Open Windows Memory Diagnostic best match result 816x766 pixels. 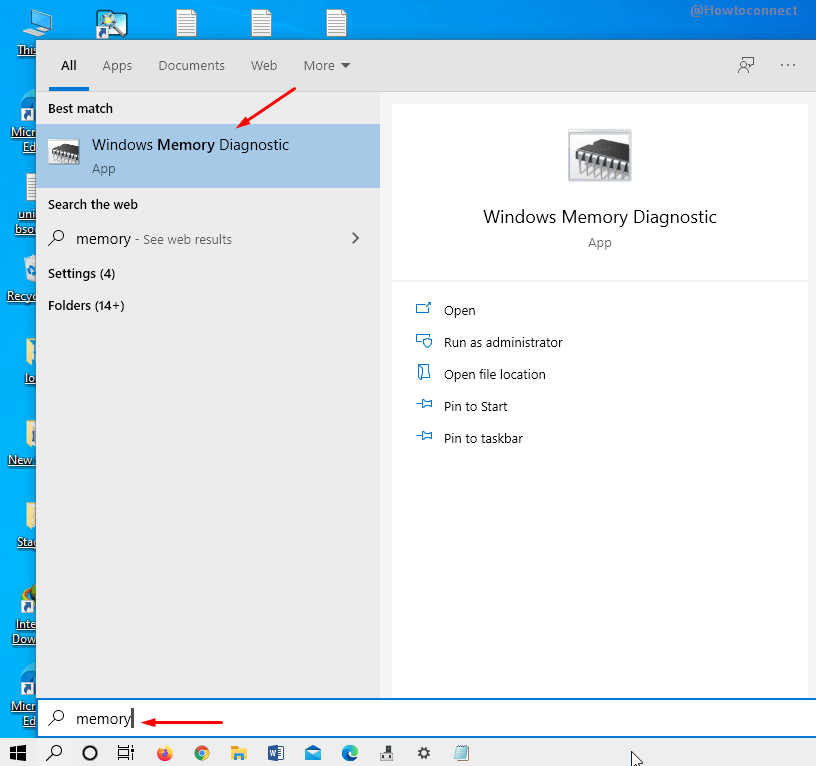click(208, 156)
